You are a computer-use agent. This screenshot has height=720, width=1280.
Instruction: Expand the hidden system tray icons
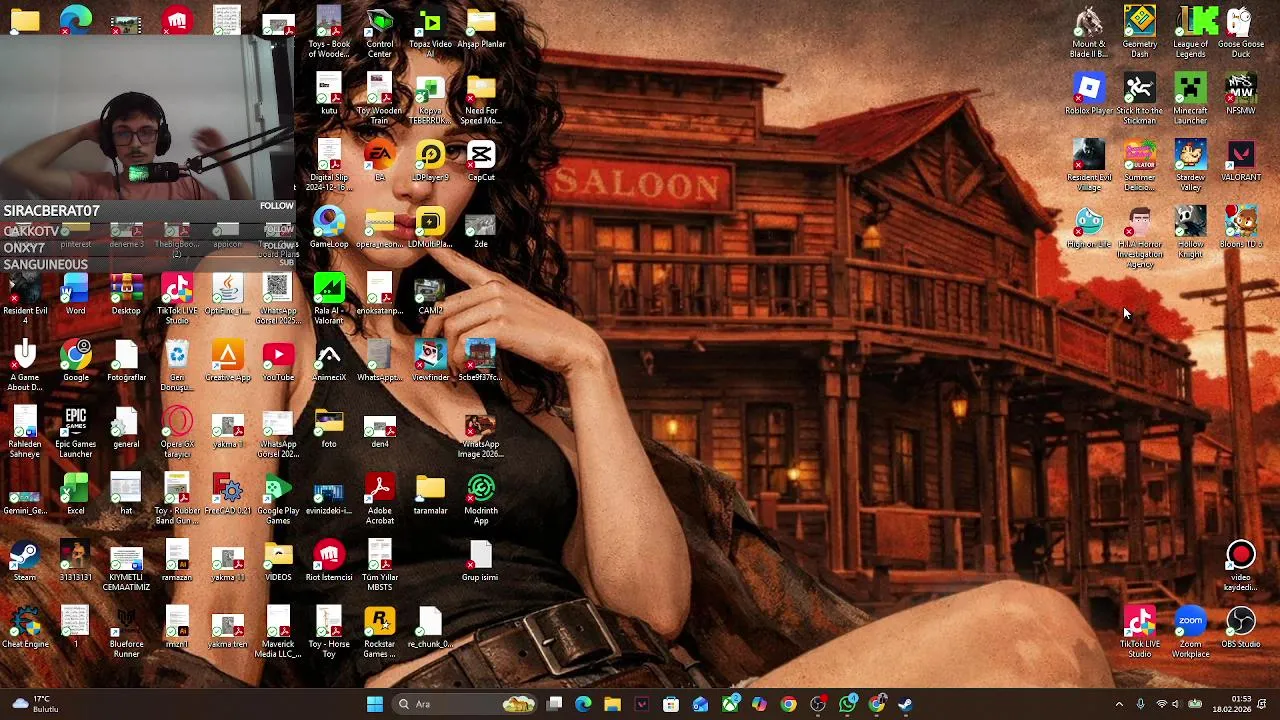pos(1119,704)
